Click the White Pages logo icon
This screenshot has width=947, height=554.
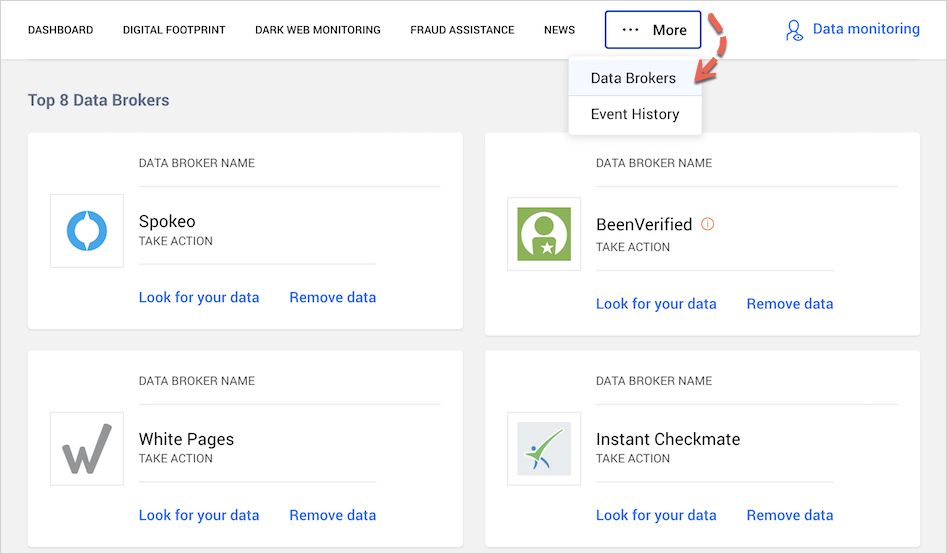coord(87,449)
